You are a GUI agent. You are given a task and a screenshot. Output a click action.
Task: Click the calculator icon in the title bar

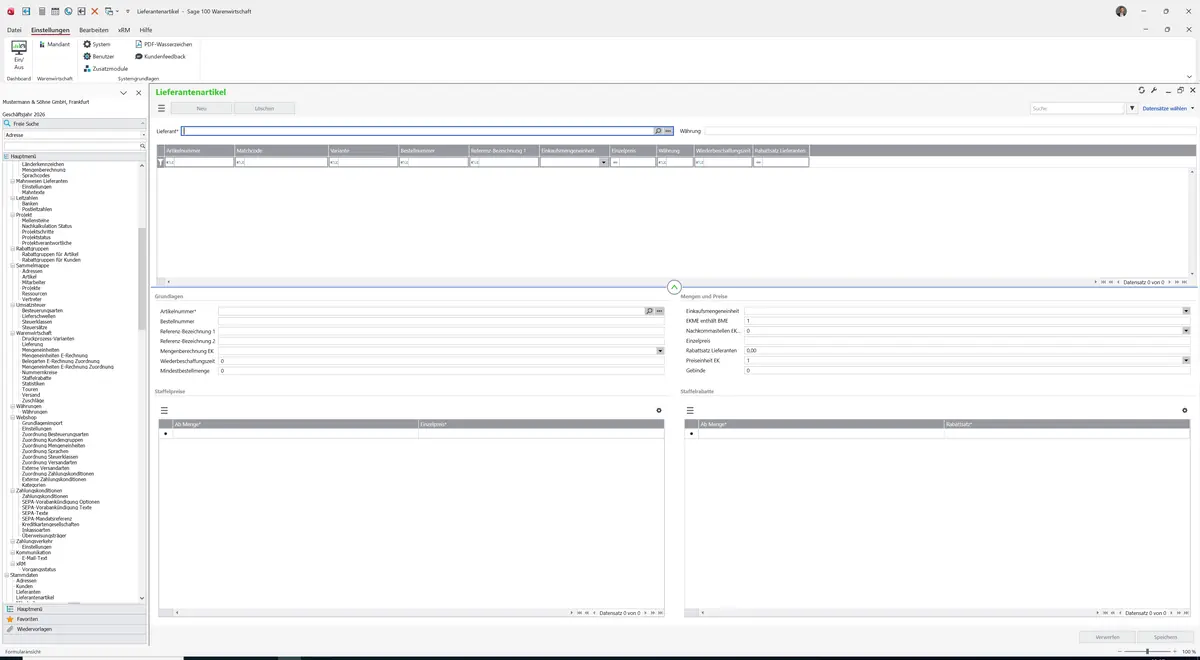point(41,11)
